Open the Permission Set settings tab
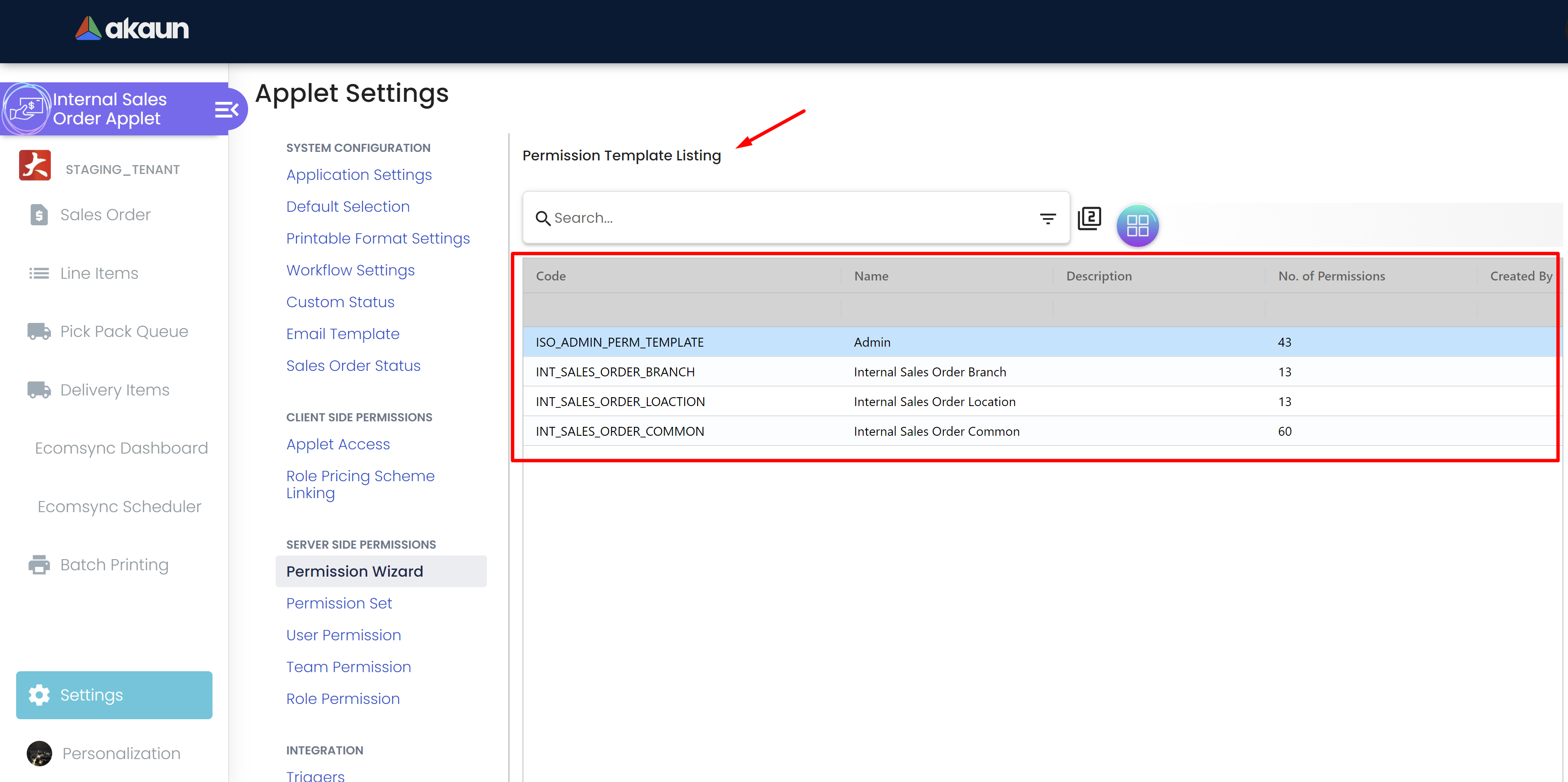 (339, 603)
